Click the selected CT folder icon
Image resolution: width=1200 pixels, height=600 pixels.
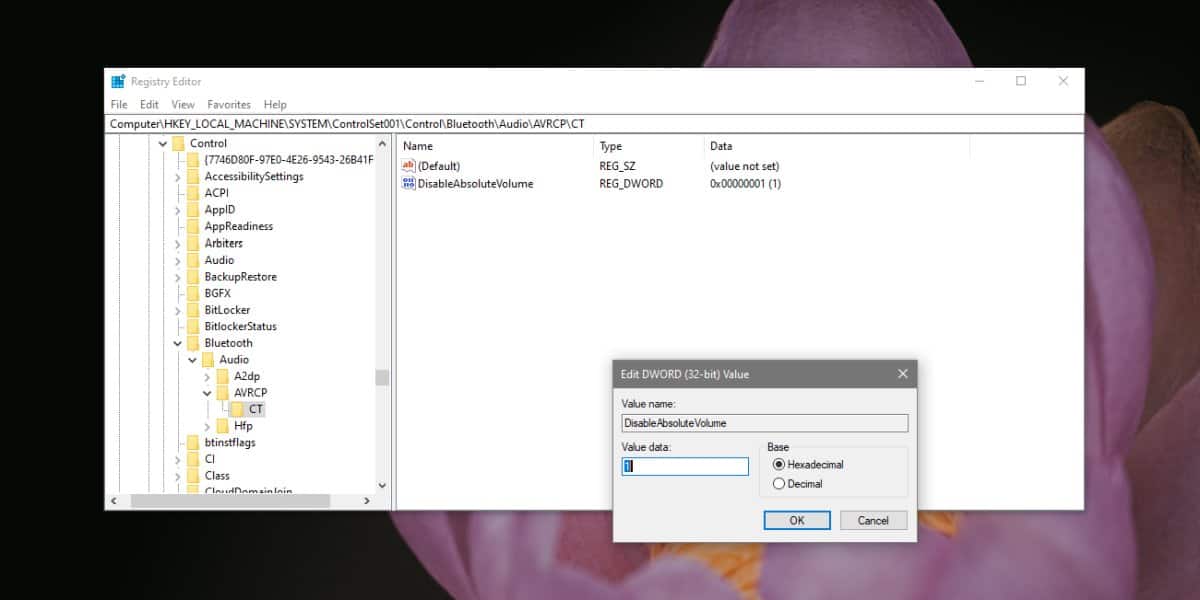coord(237,409)
